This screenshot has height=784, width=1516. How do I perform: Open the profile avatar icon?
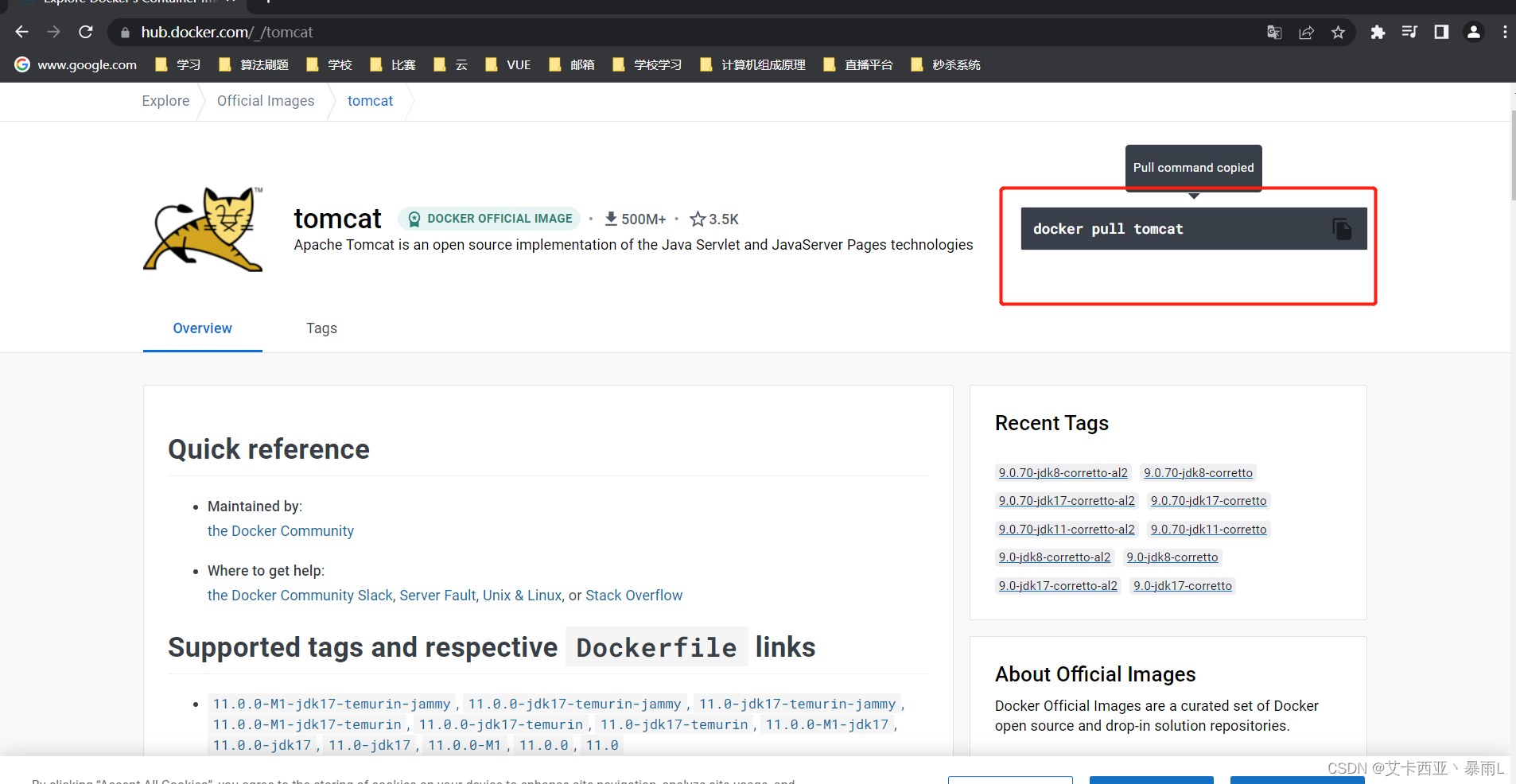(x=1474, y=32)
